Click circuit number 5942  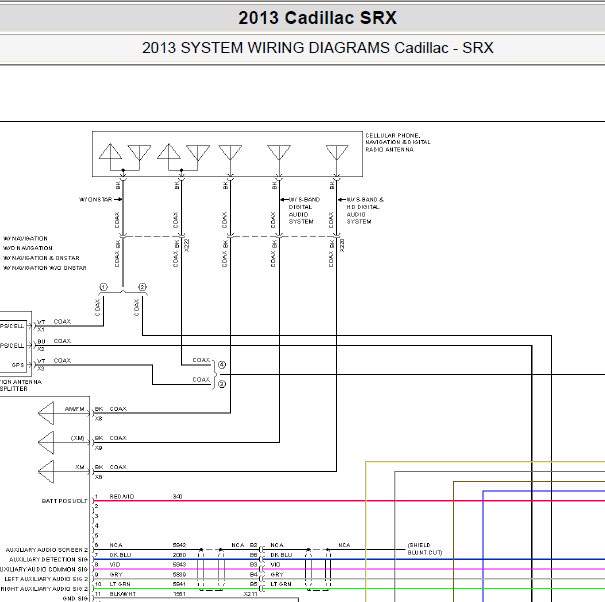coord(179,545)
